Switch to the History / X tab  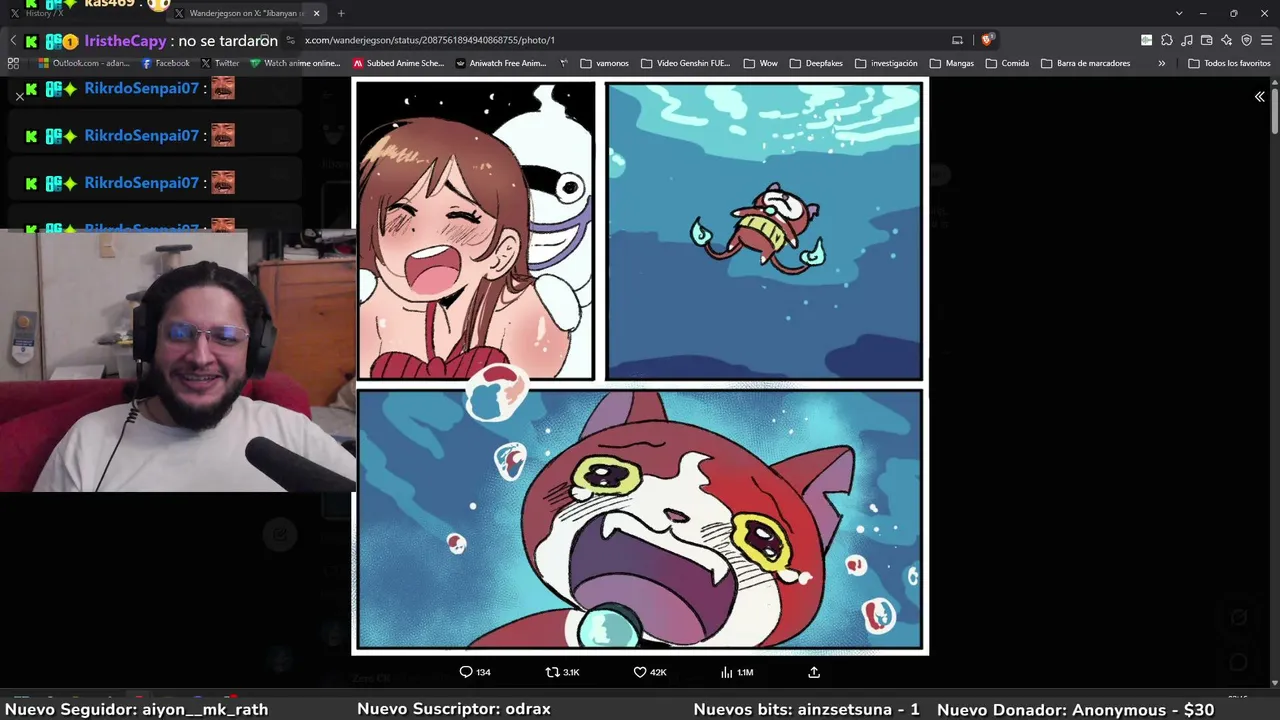[40, 13]
